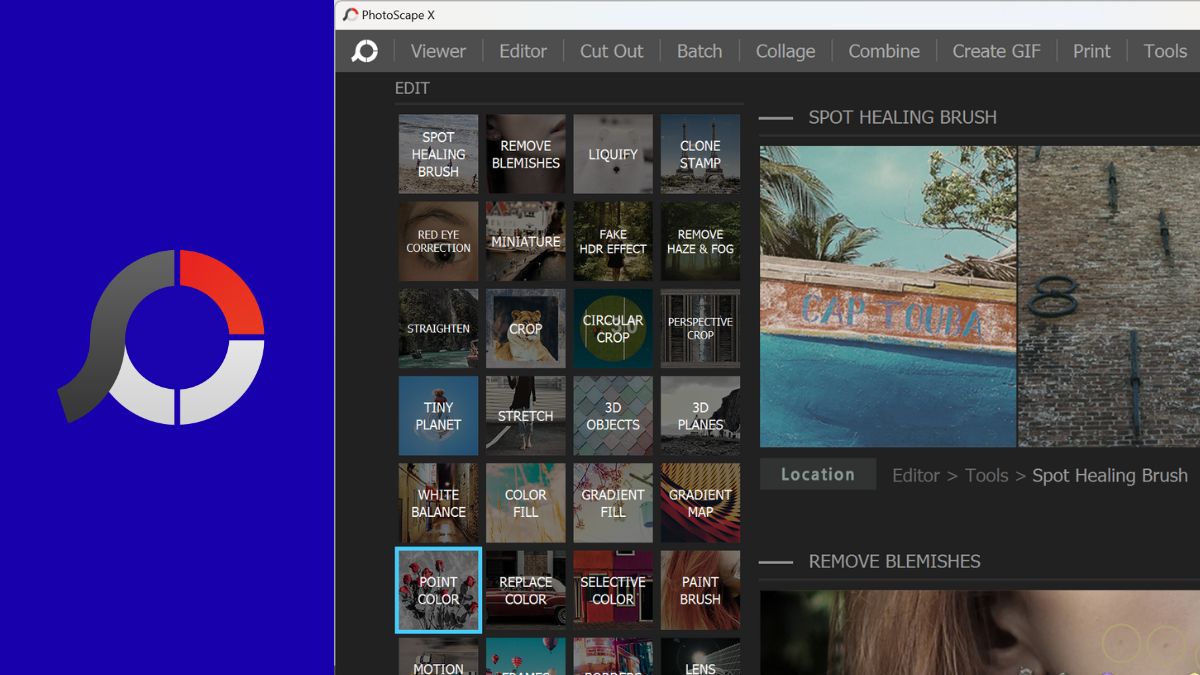The width and height of the screenshot is (1200, 675).
Task: Click the brick wall preview image
Action: click(1109, 297)
